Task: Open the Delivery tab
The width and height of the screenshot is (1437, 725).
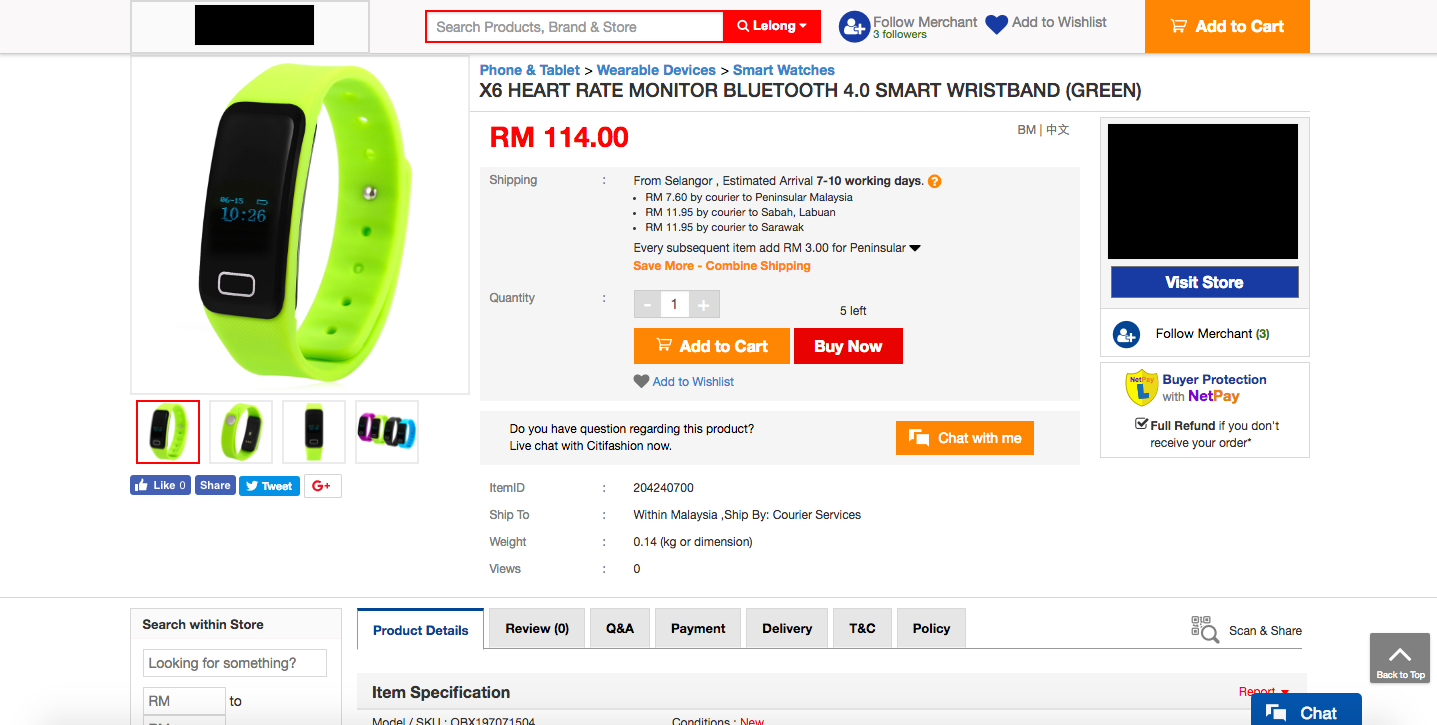Action: tap(787, 628)
